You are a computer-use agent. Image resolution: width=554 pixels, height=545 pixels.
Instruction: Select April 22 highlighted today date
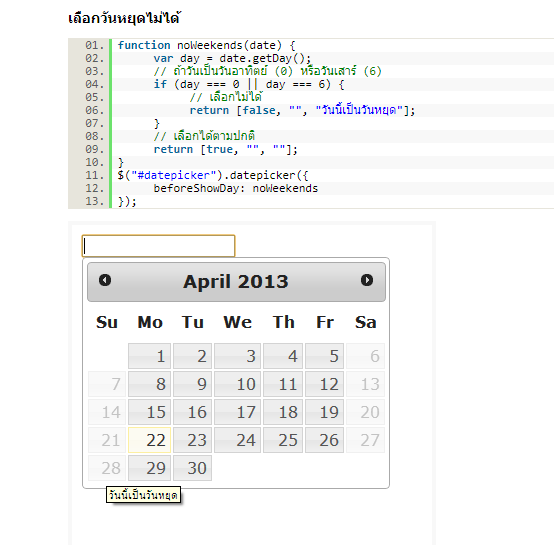pos(149,440)
